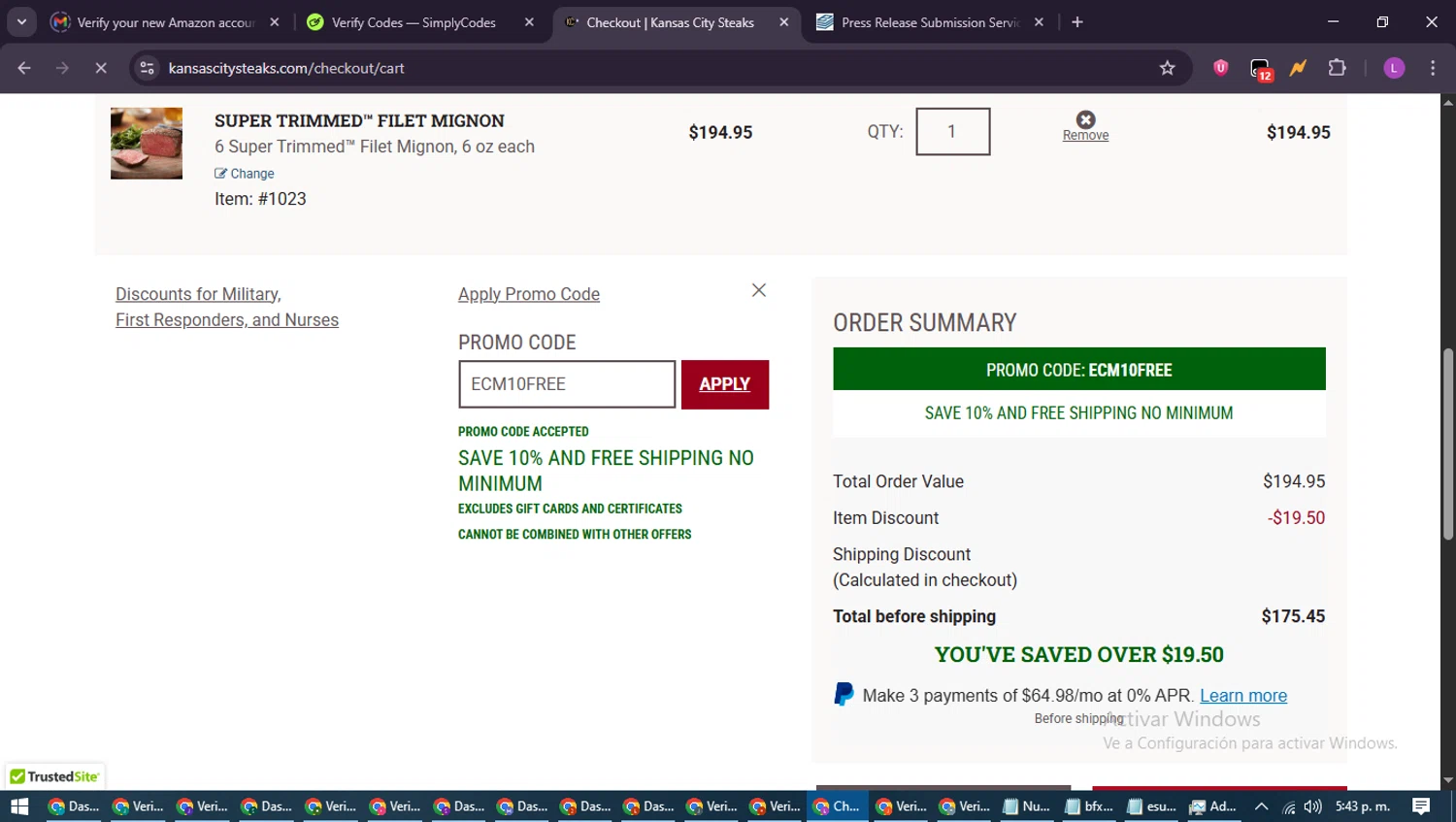Click the red APPLY button
The height and width of the screenshot is (822, 1456).
coord(725,384)
